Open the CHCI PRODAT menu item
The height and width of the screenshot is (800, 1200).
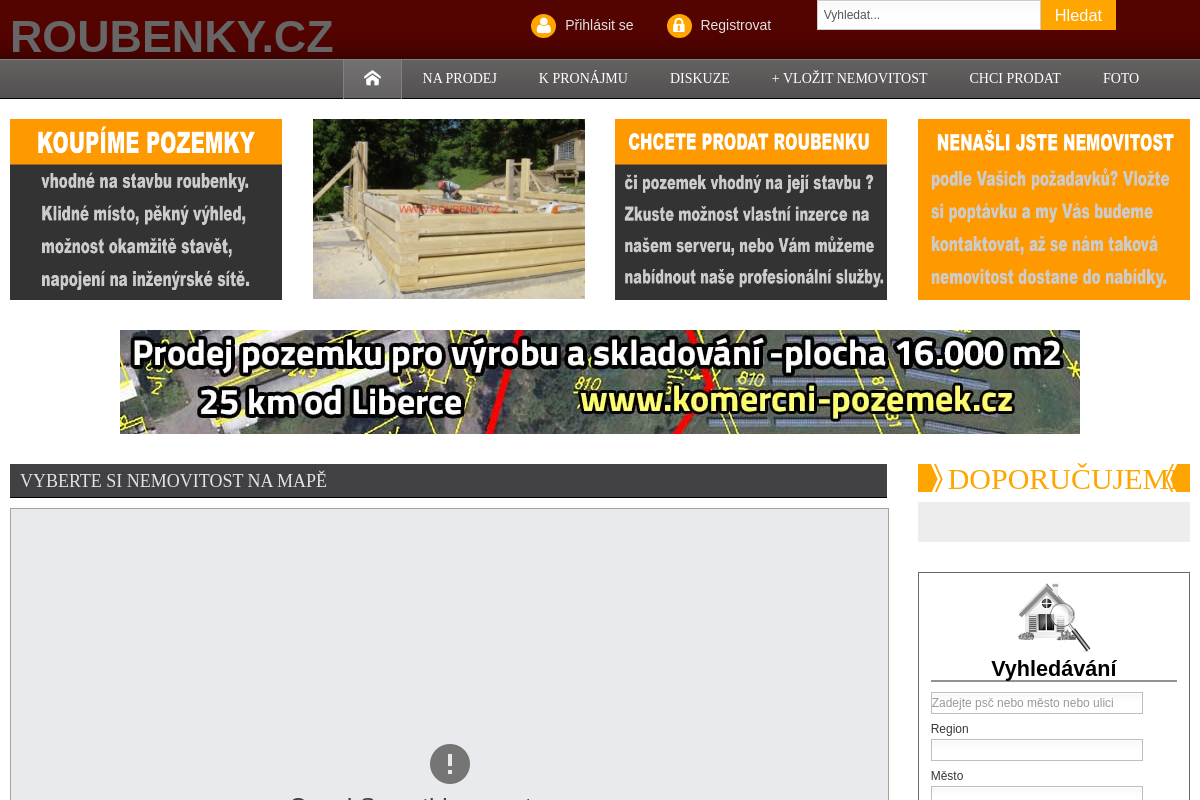(1015, 78)
